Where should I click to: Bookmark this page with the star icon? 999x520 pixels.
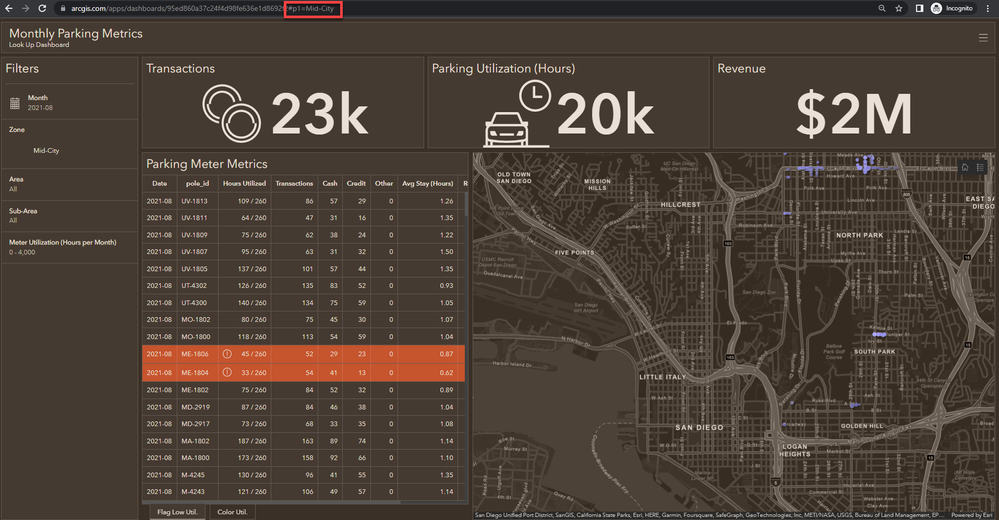click(x=899, y=8)
